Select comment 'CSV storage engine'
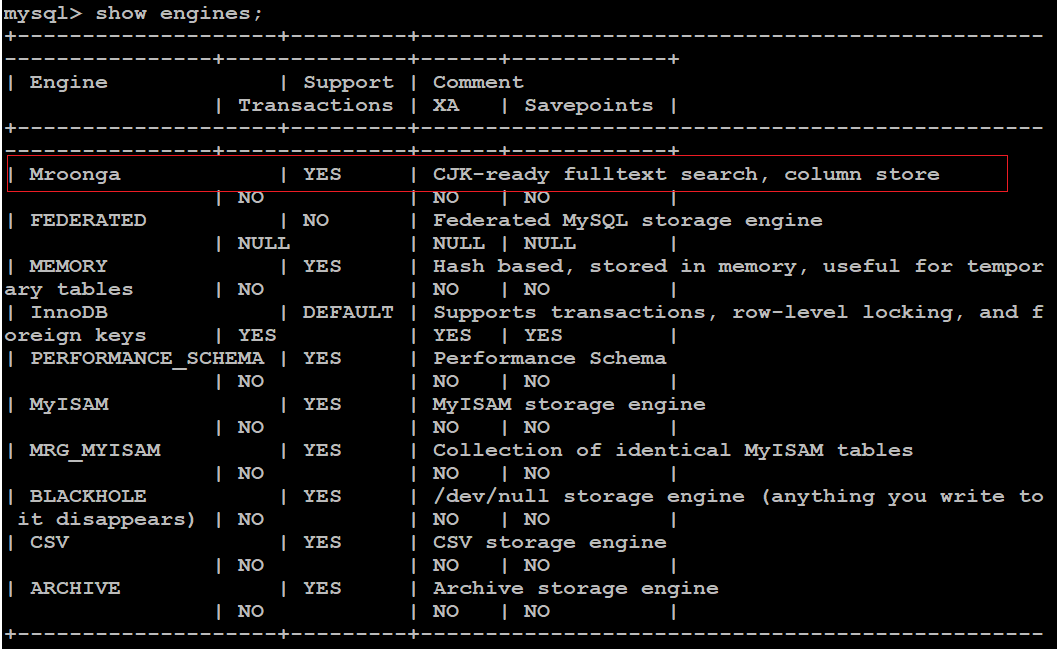Image resolution: width=1057 pixels, height=649 pixels. [549, 543]
